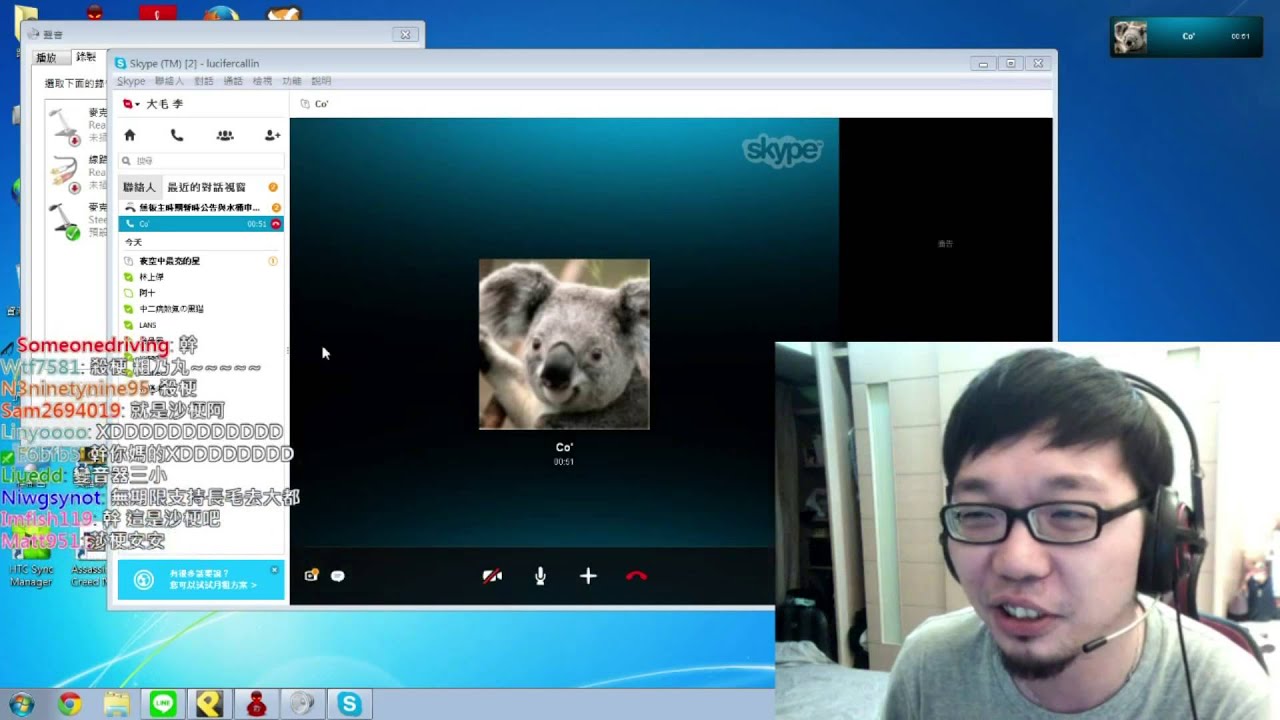Click the koala avatar in the call view
The height and width of the screenshot is (720, 1280).
pyautogui.click(x=564, y=344)
